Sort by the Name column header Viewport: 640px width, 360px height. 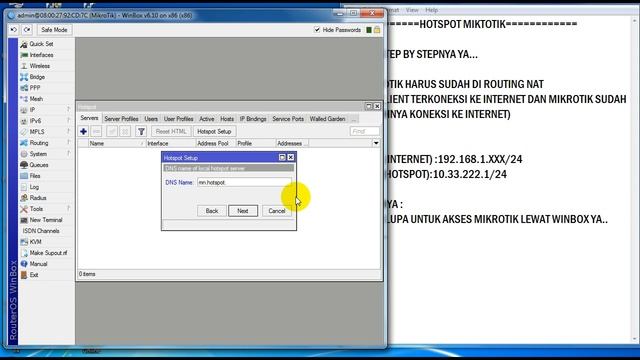(117, 143)
